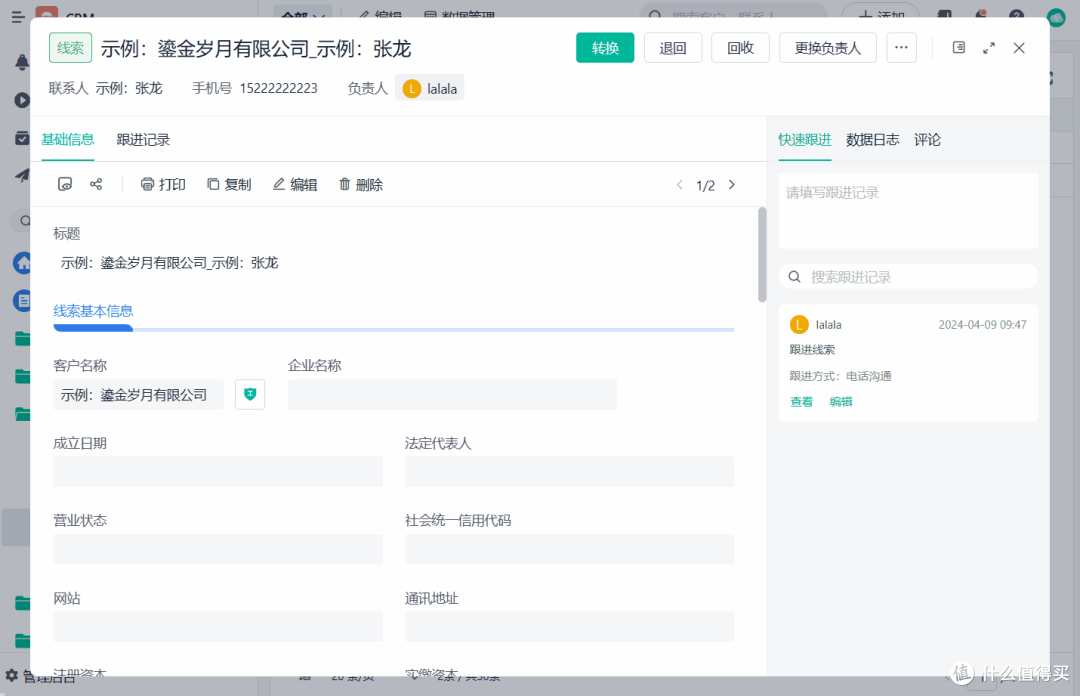Click the 编辑 edit button in toolbar
Image resolution: width=1080 pixels, height=696 pixels.
tap(295, 185)
